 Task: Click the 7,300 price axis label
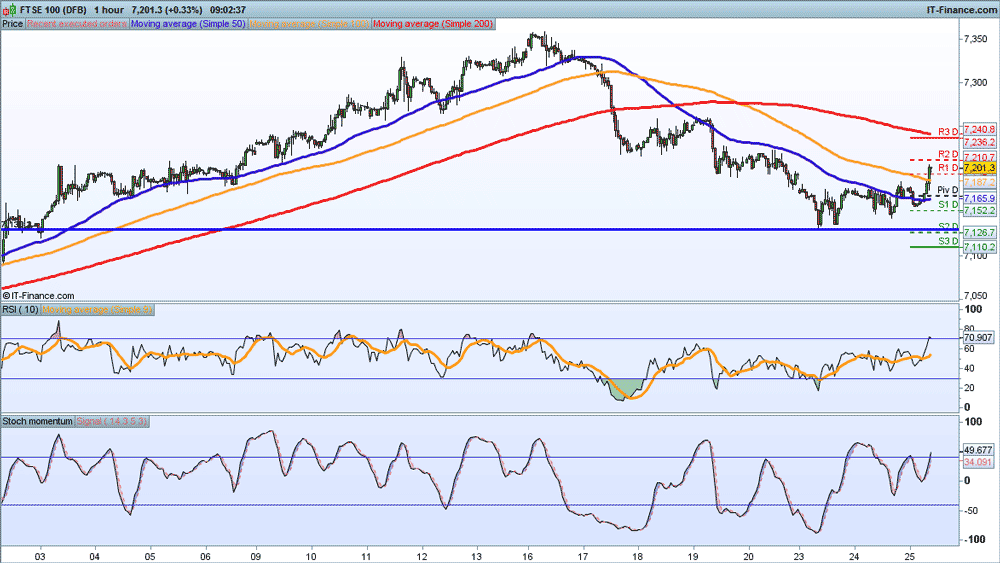click(x=976, y=83)
